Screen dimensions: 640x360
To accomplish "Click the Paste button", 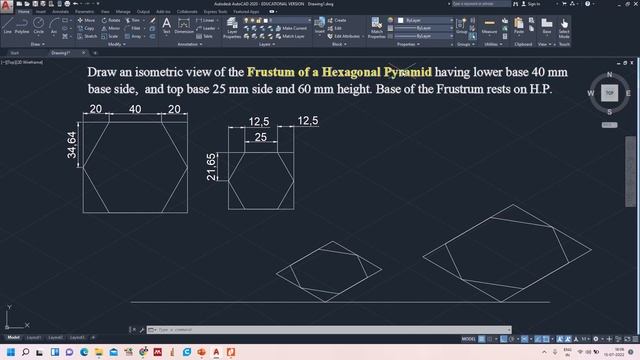I will pos(519,26).
